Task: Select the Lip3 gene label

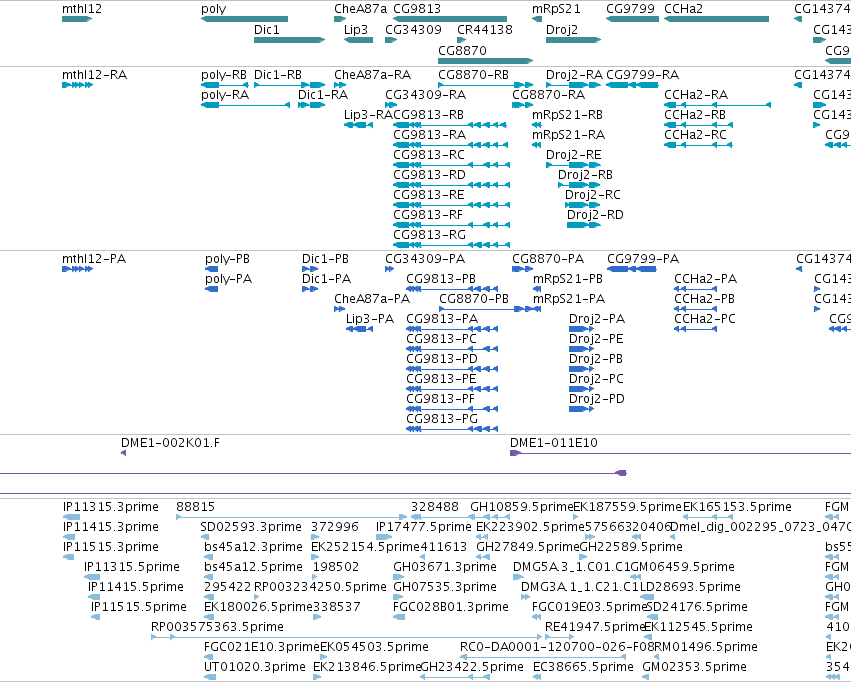Action: (x=355, y=29)
